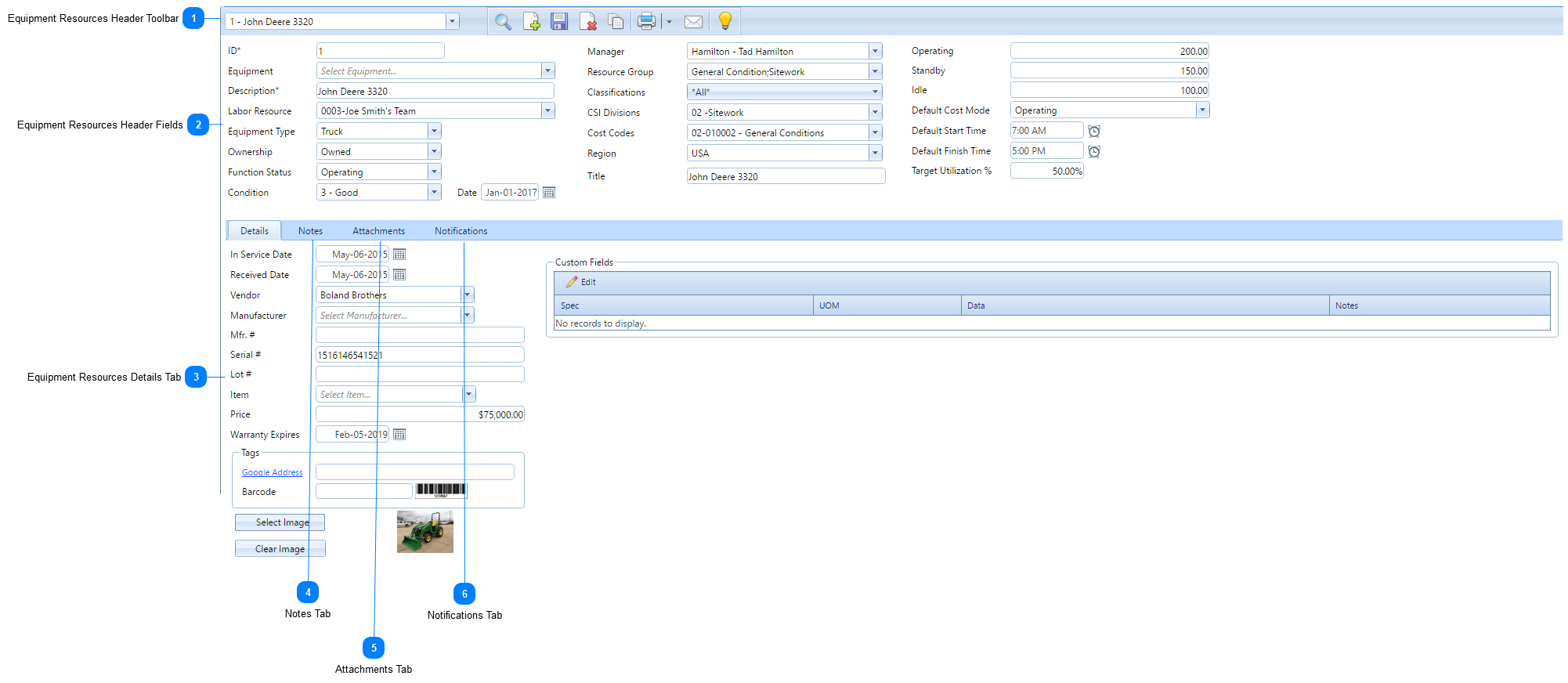Open the Classifications dropdown

click(x=876, y=92)
